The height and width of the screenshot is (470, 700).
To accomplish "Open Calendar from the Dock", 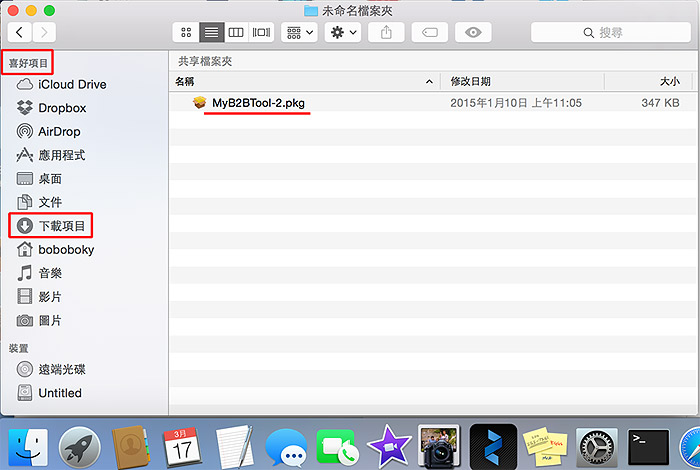I will 181,448.
